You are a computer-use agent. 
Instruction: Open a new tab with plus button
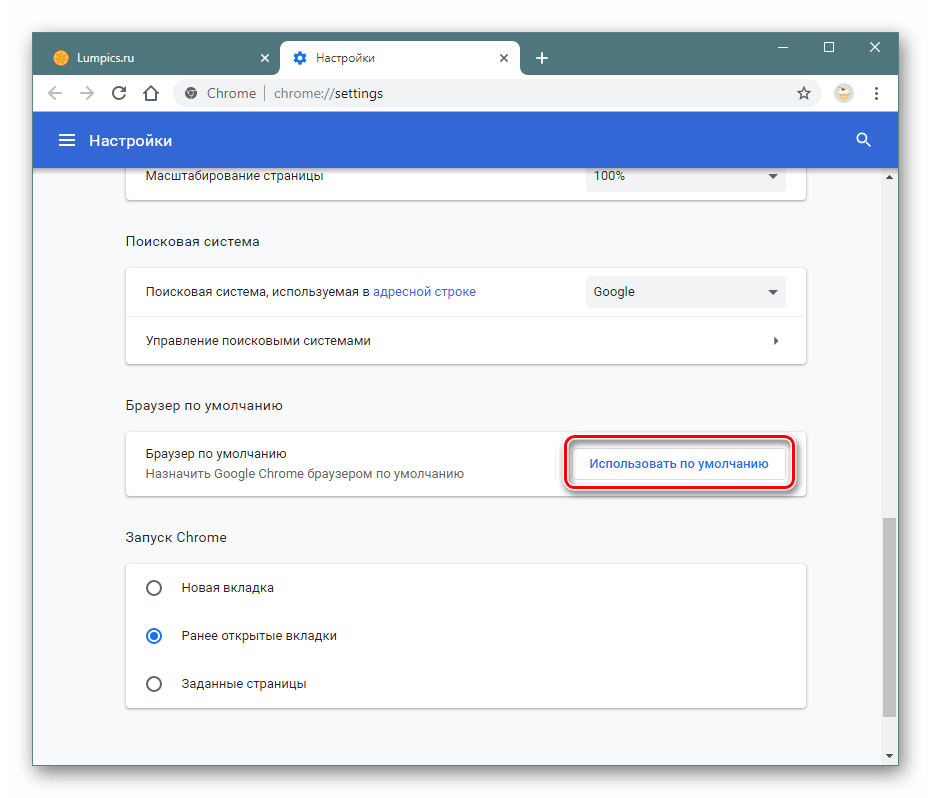[x=542, y=58]
